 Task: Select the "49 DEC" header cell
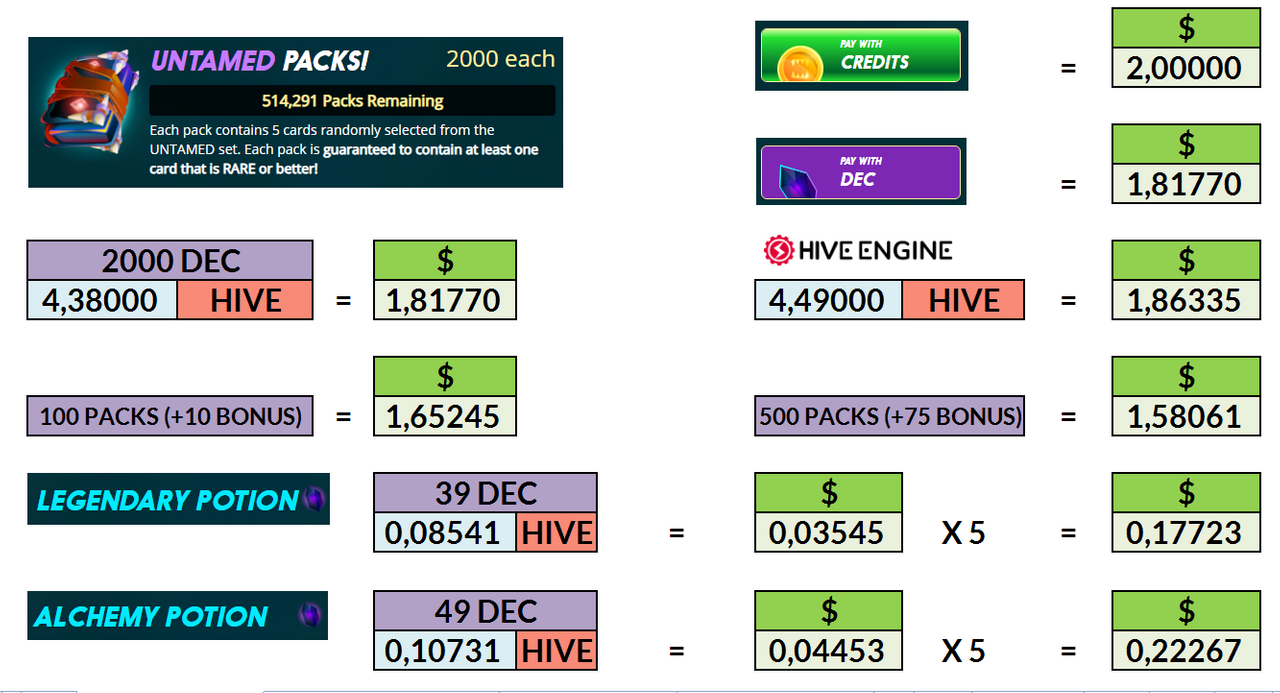(x=485, y=611)
